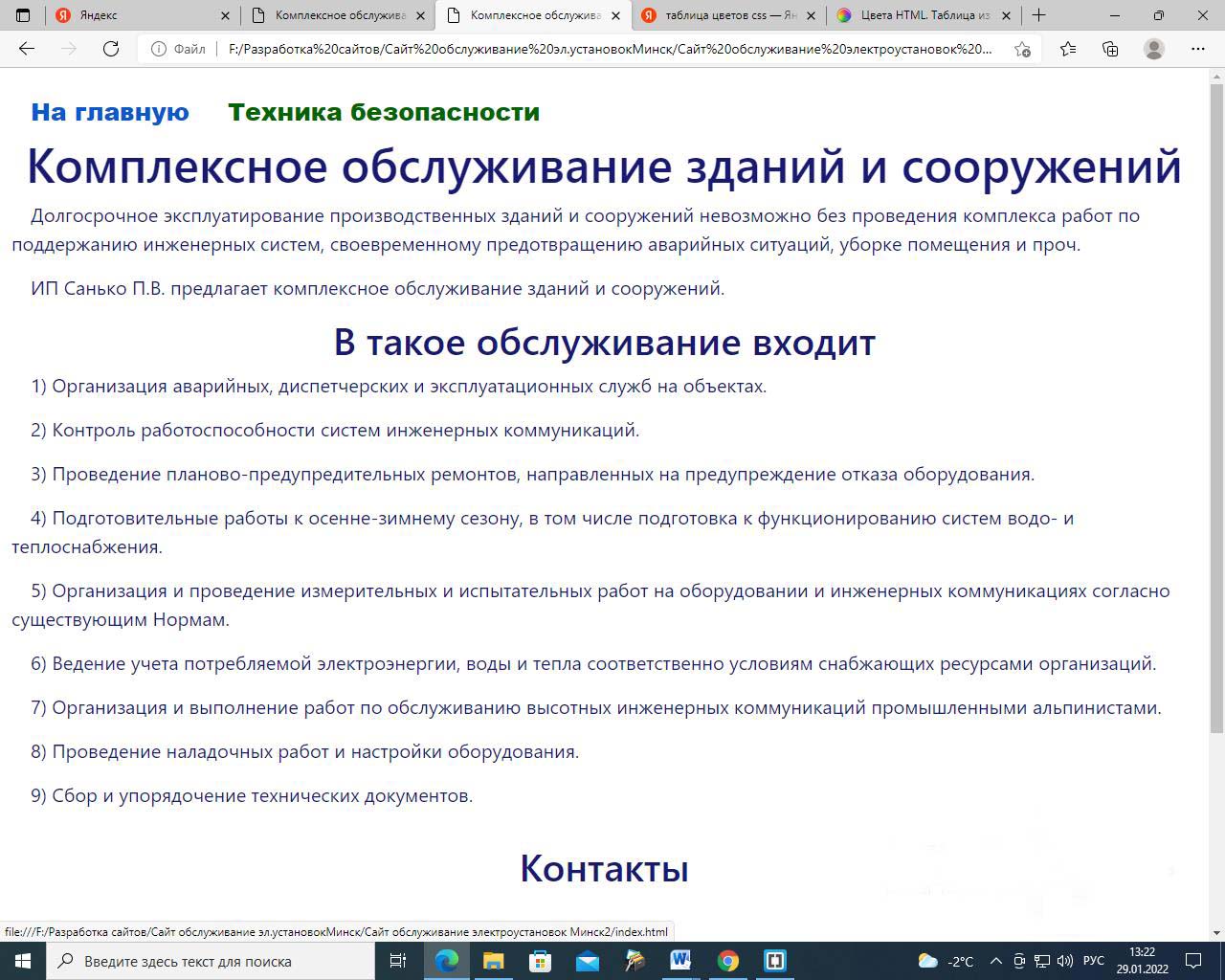Image resolution: width=1225 pixels, height=980 pixels.
Task: Close the 'таблица цветов css' tab
Action: click(x=812, y=15)
